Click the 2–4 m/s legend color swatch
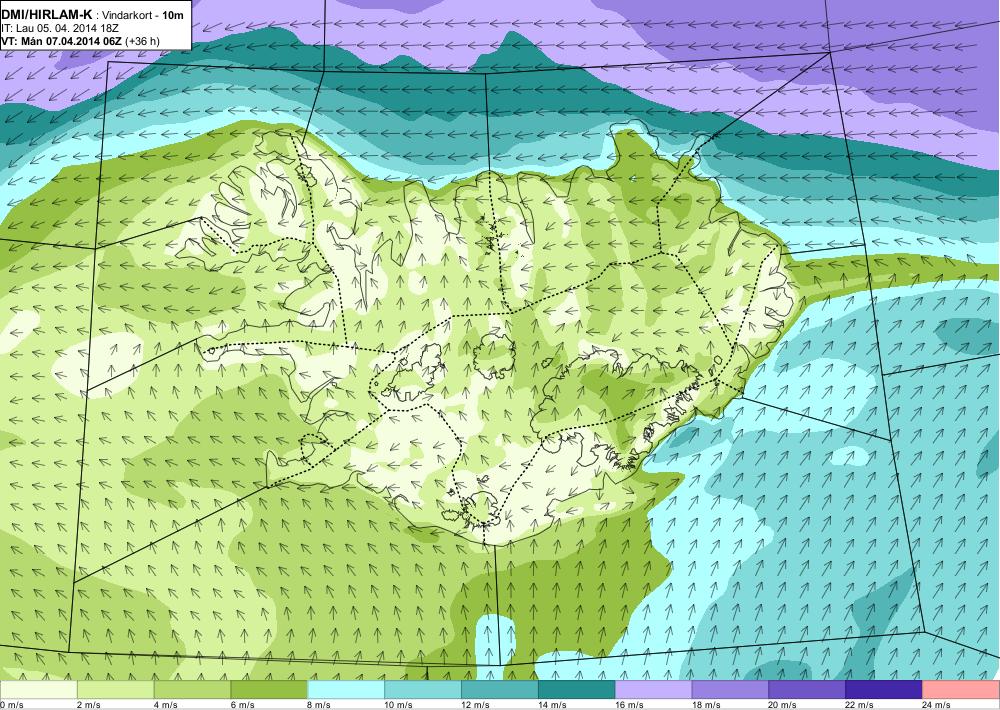 pos(115,690)
